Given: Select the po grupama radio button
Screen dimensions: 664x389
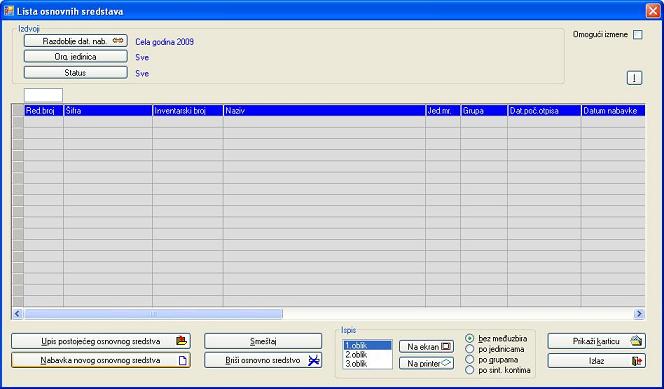Looking at the screenshot, I should 470,359.
